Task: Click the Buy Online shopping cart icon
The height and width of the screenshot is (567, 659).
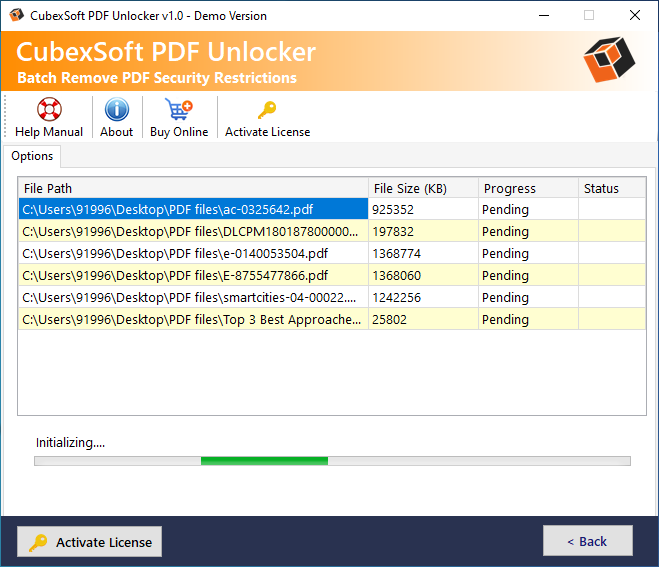Action: [x=179, y=110]
